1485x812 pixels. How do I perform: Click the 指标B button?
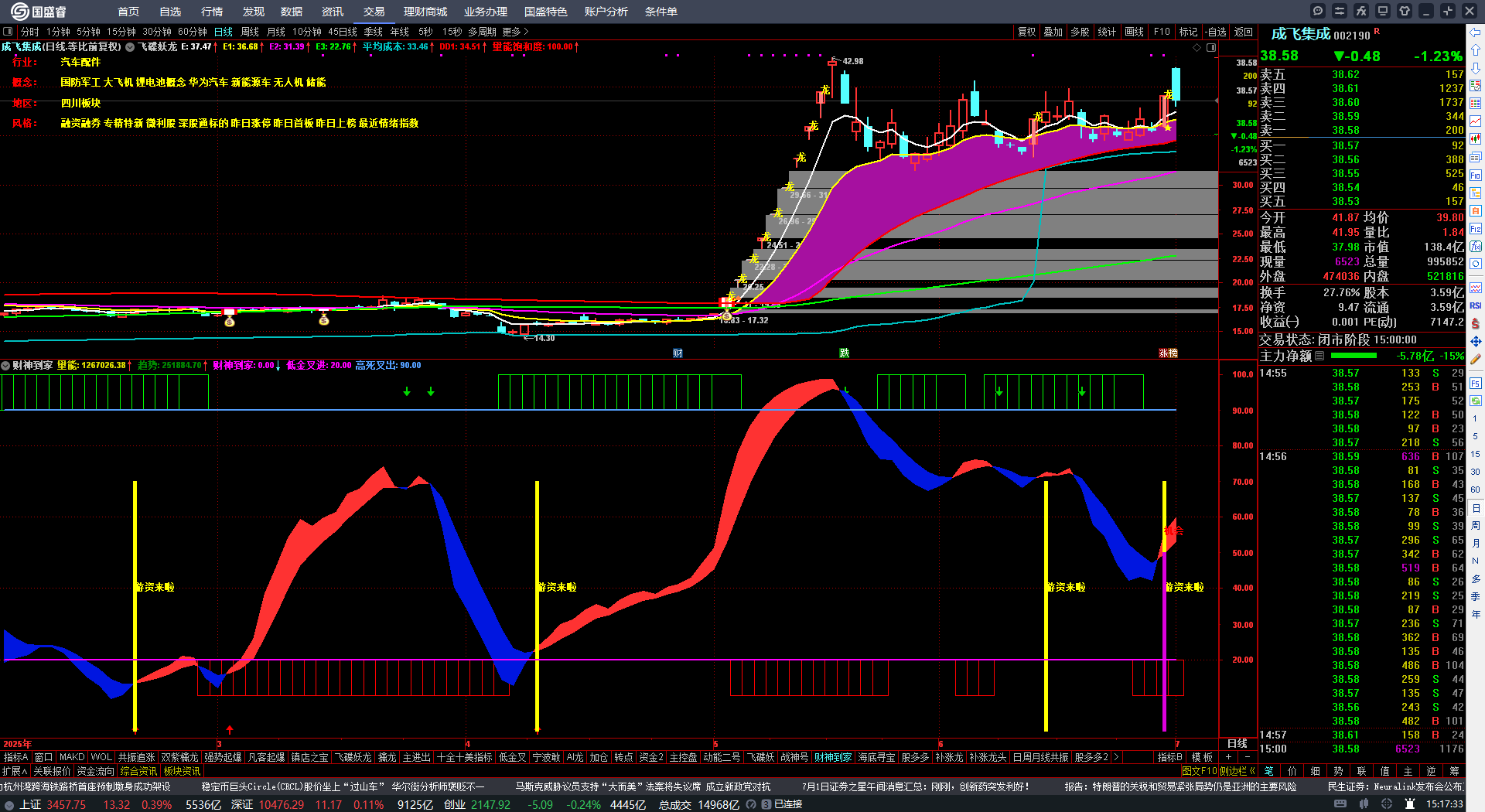coord(1170,757)
